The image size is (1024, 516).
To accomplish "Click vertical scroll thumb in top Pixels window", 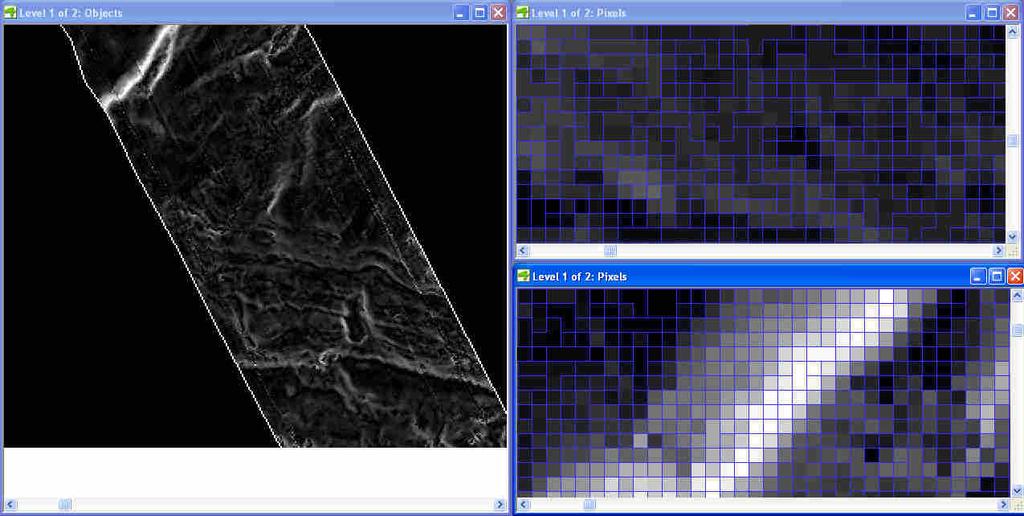I will pos(1012,140).
